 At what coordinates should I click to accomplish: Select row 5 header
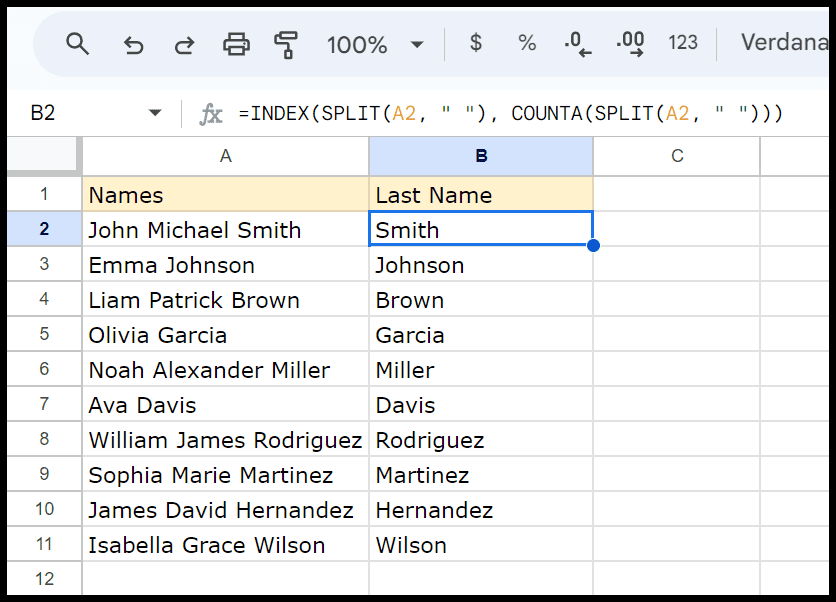(x=44, y=334)
